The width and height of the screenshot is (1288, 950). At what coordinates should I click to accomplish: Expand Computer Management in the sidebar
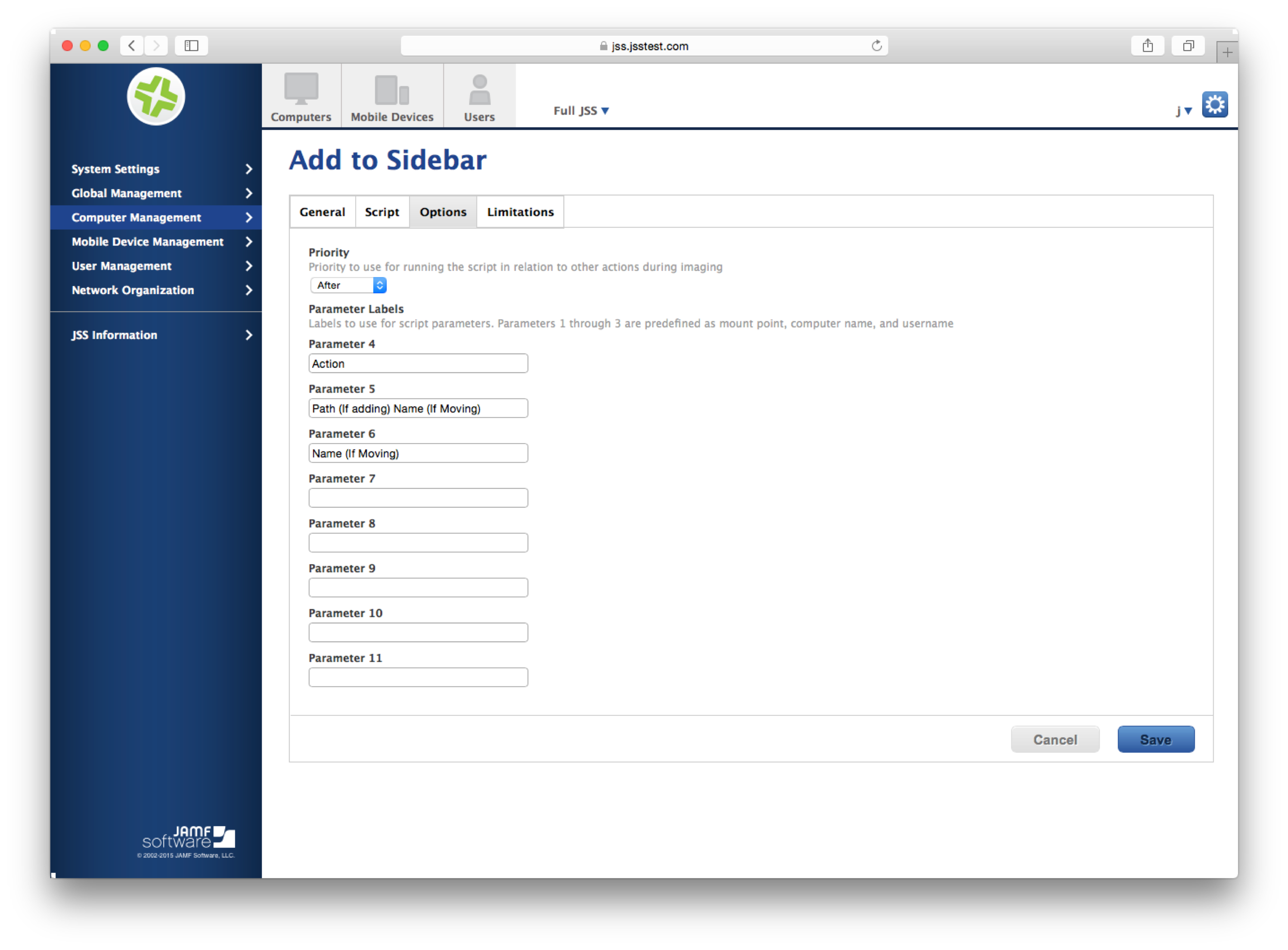pyautogui.click(x=156, y=217)
